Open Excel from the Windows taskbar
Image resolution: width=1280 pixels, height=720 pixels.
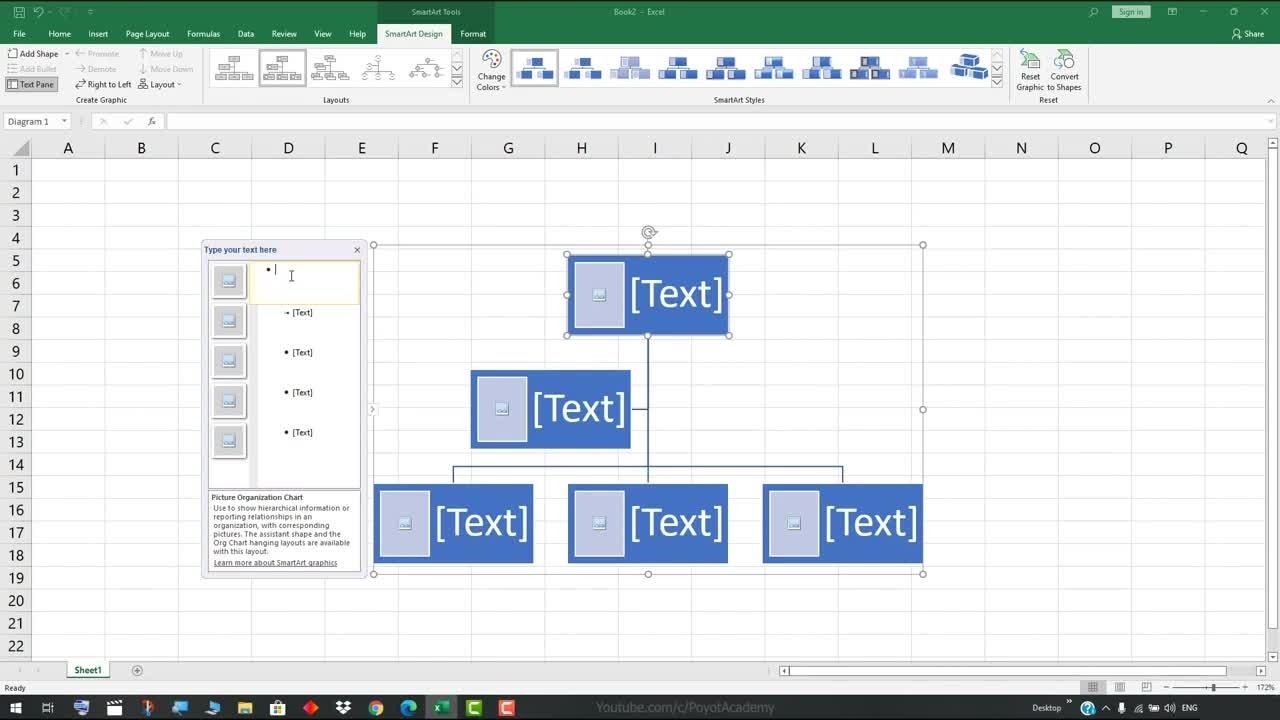440,708
